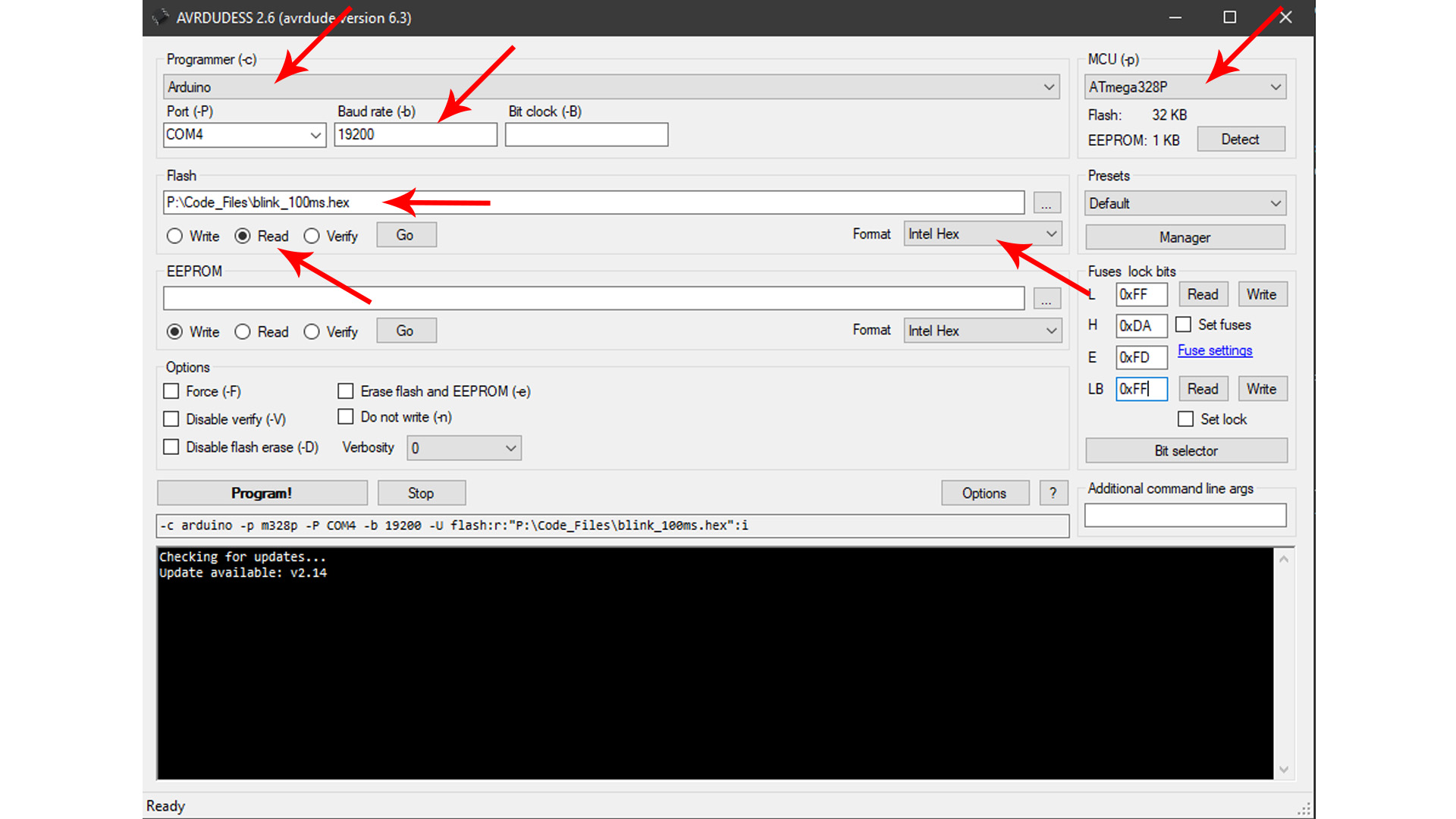Click the lock bits Read button

(x=1203, y=389)
